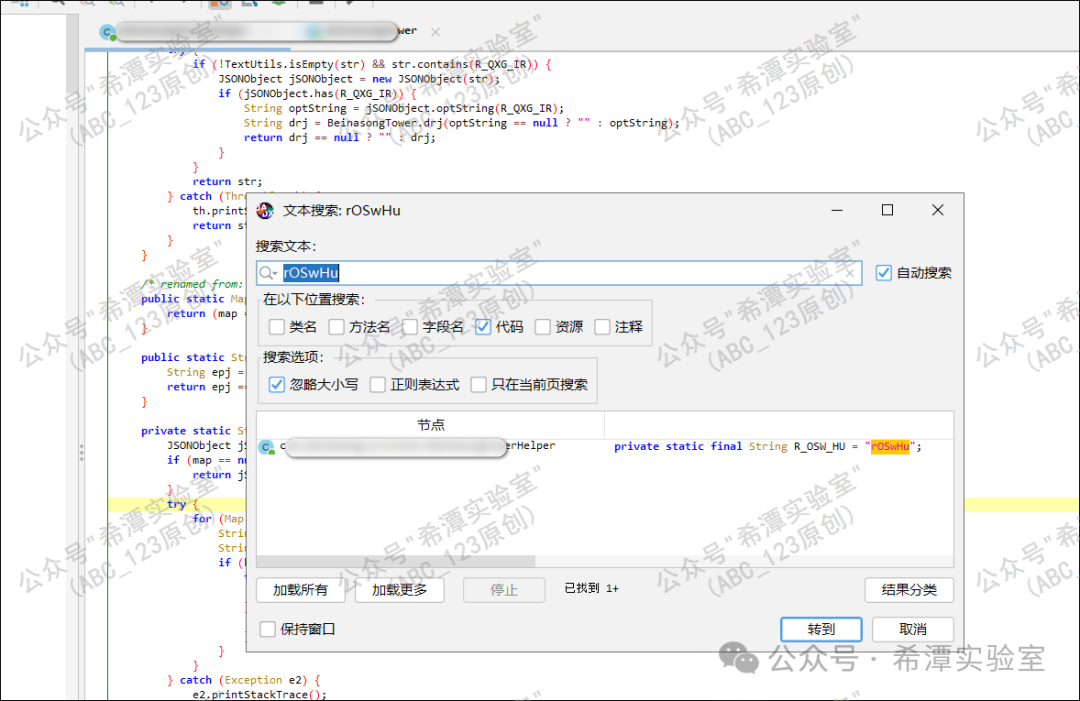This screenshot has height=701, width=1080.
Task: Click the jSONObject.has(R_QXG_IR) line
Action: tap(318, 93)
